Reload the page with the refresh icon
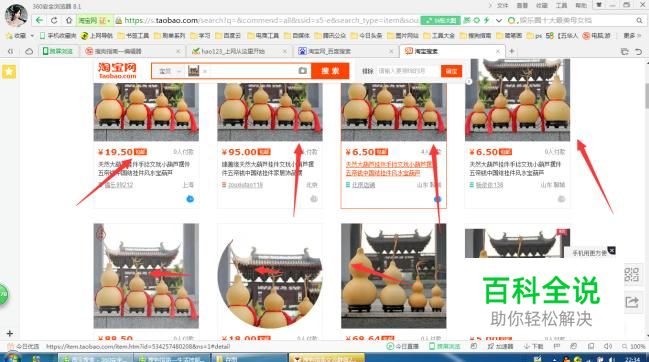This screenshot has width=649, height=362. click(54, 20)
